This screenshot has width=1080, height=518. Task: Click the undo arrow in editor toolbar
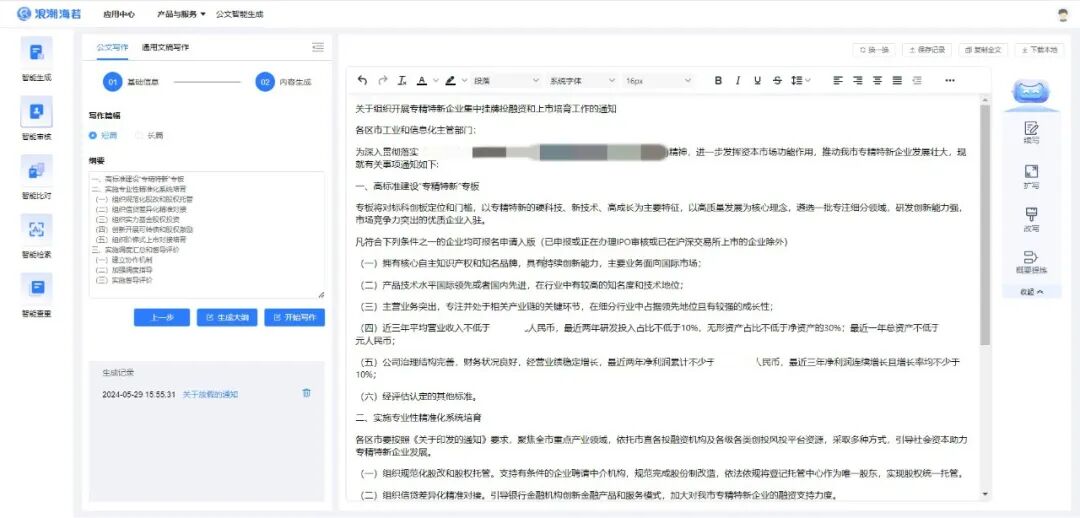(363, 81)
